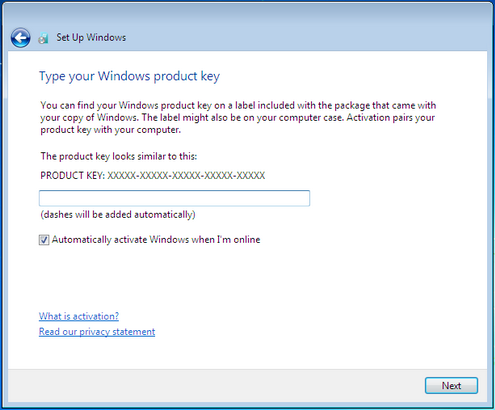Open 'Read our privacy statement' link

[97, 332]
